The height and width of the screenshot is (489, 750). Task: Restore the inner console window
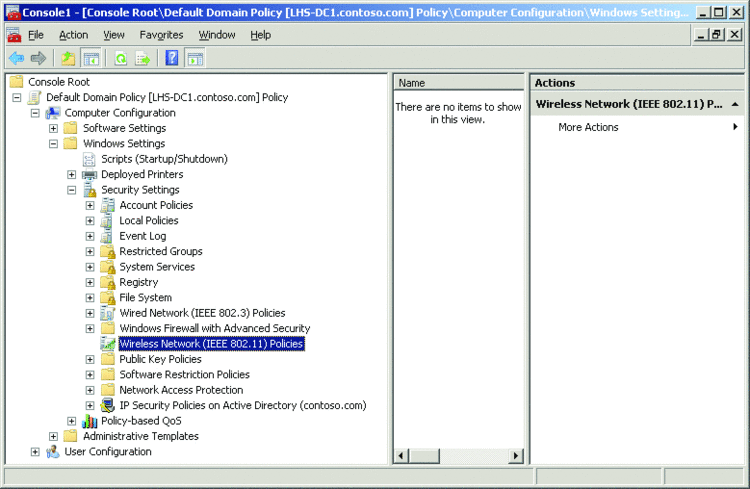point(717,34)
